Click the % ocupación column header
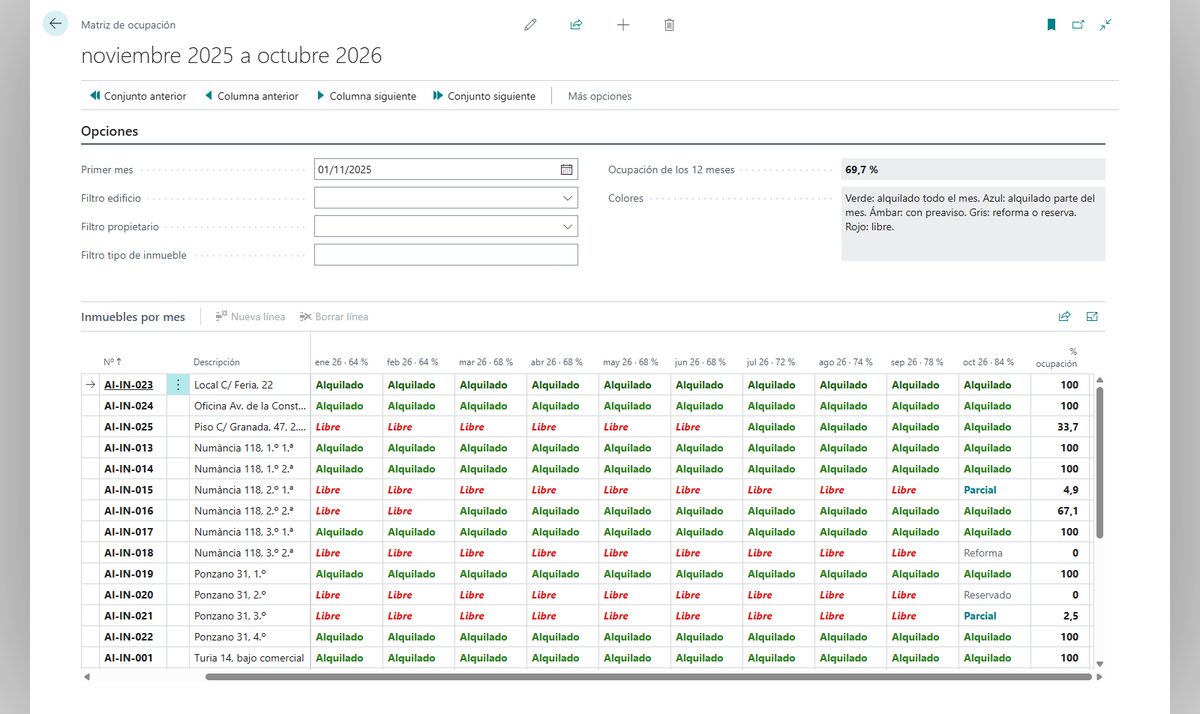 point(1057,357)
